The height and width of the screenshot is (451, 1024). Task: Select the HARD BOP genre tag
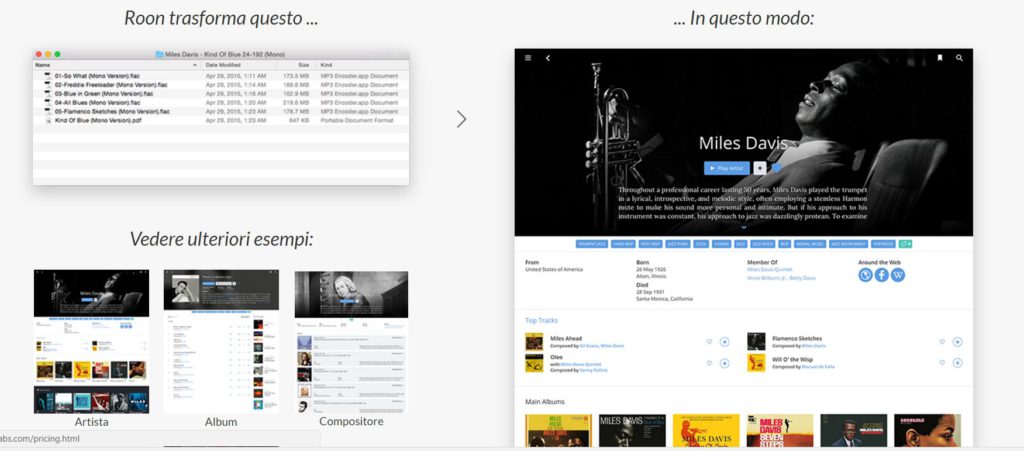click(x=623, y=244)
